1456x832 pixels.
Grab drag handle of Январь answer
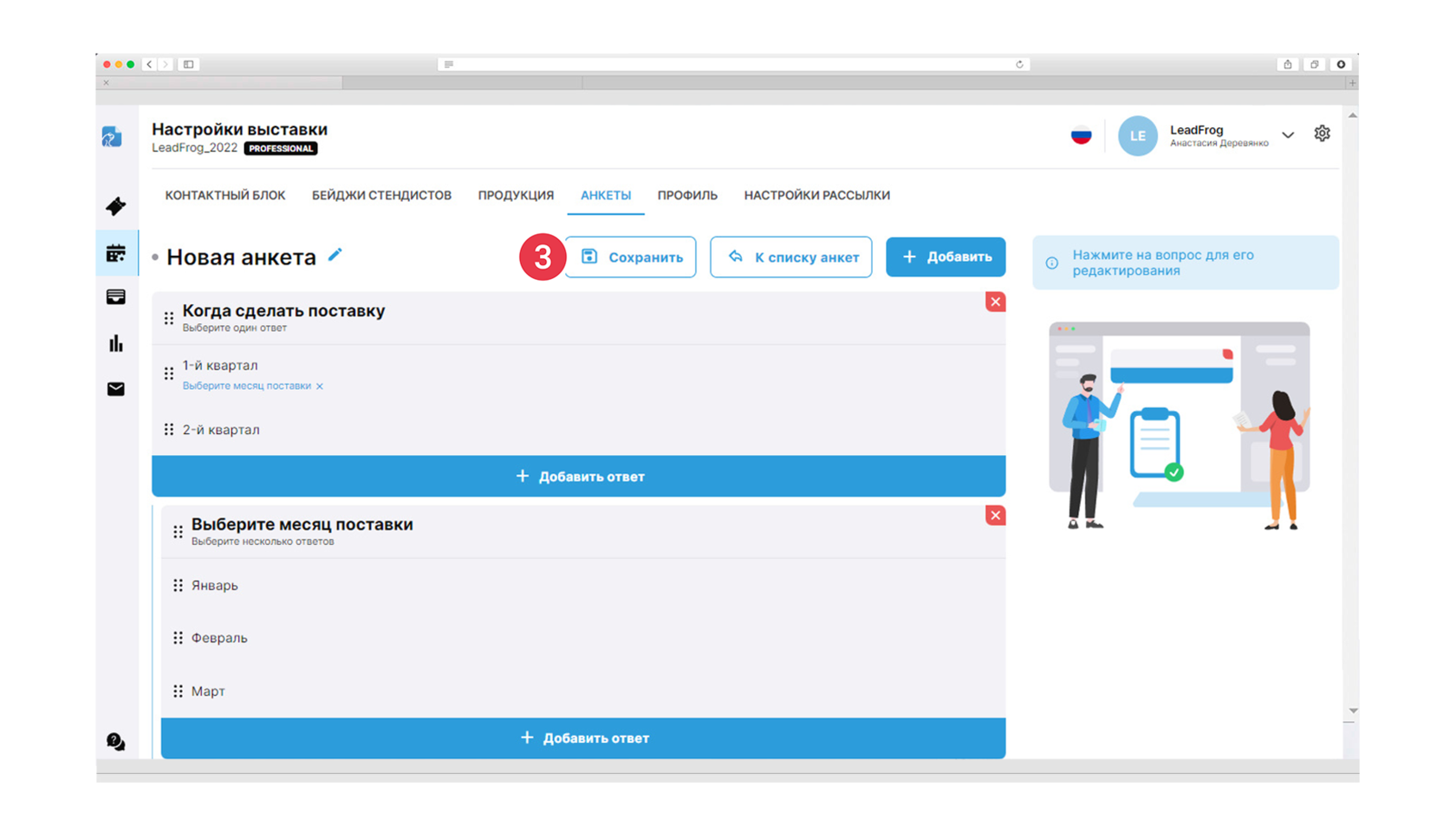click(178, 586)
